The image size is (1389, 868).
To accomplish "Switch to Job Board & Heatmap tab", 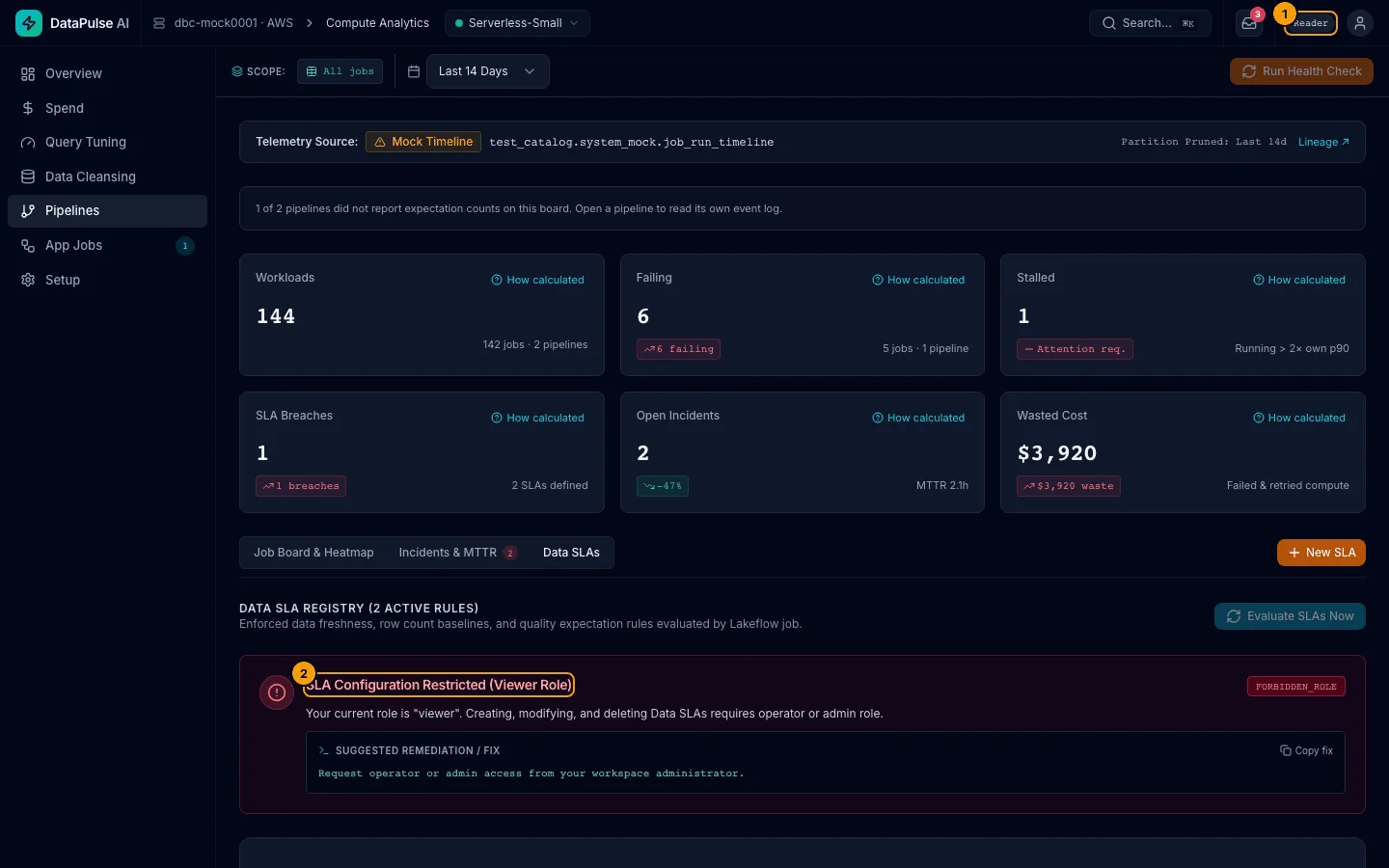I will point(313,553).
